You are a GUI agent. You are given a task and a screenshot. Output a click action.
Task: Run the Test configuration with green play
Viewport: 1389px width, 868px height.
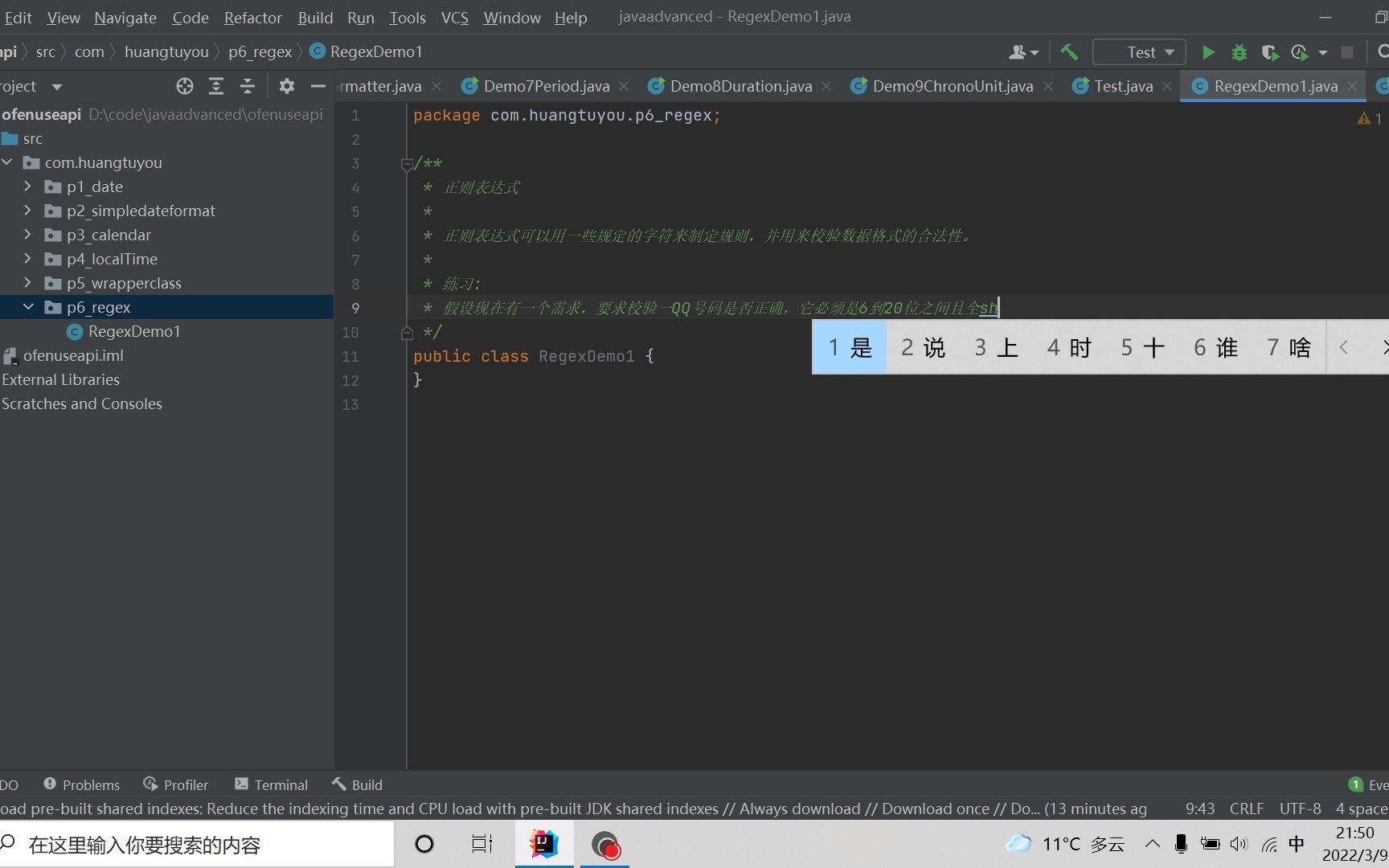click(1207, 52)
